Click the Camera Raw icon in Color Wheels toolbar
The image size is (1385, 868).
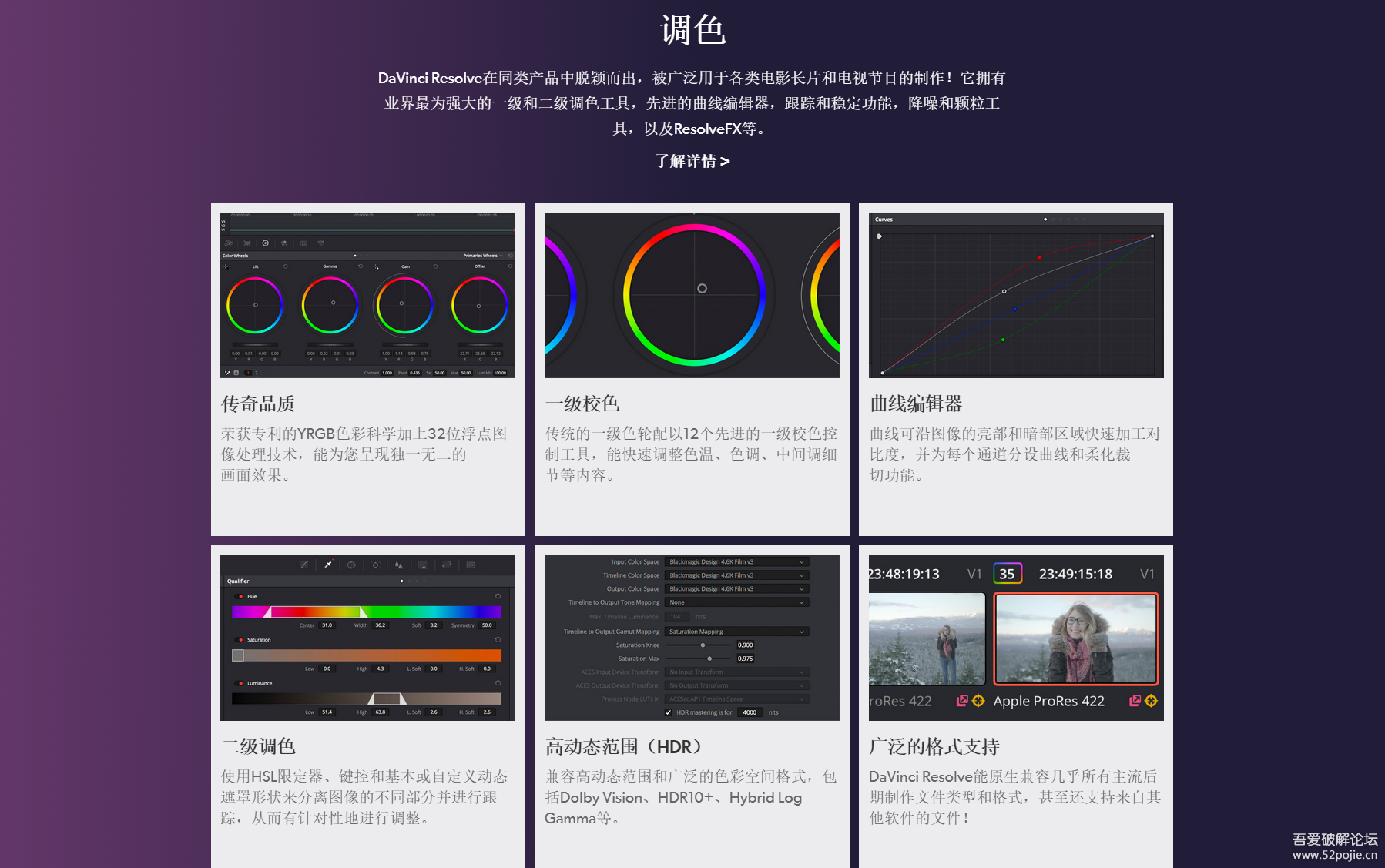click(229, 243)
